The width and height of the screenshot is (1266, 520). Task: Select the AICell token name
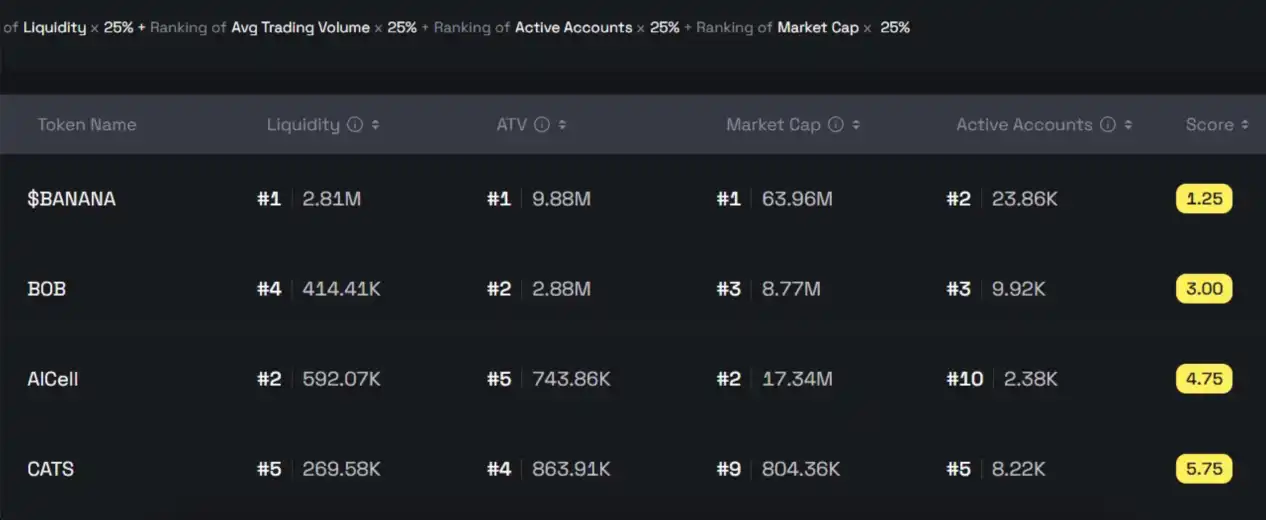[x=52, y=379]
